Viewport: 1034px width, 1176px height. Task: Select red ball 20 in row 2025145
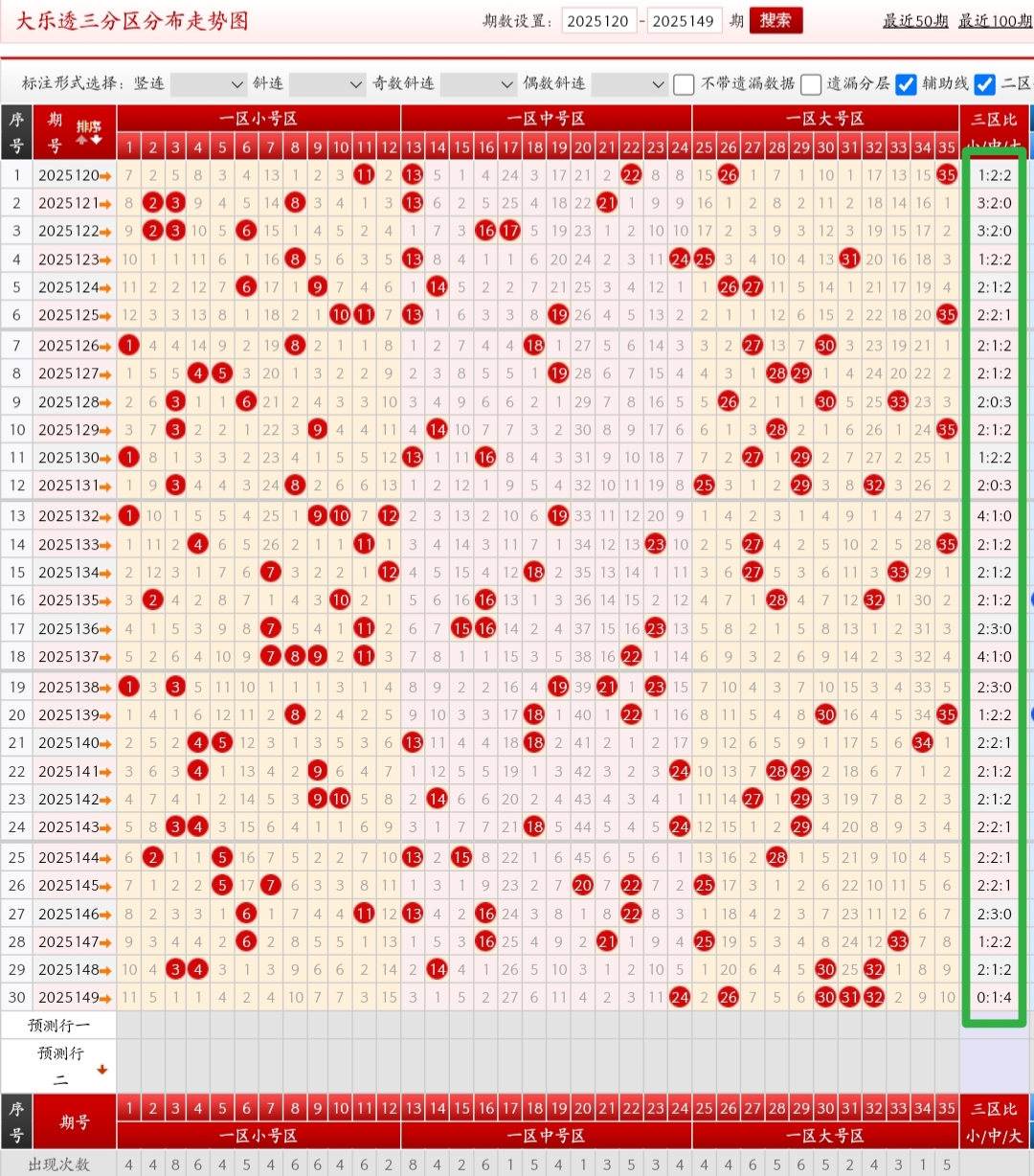(x=583, y=886)
